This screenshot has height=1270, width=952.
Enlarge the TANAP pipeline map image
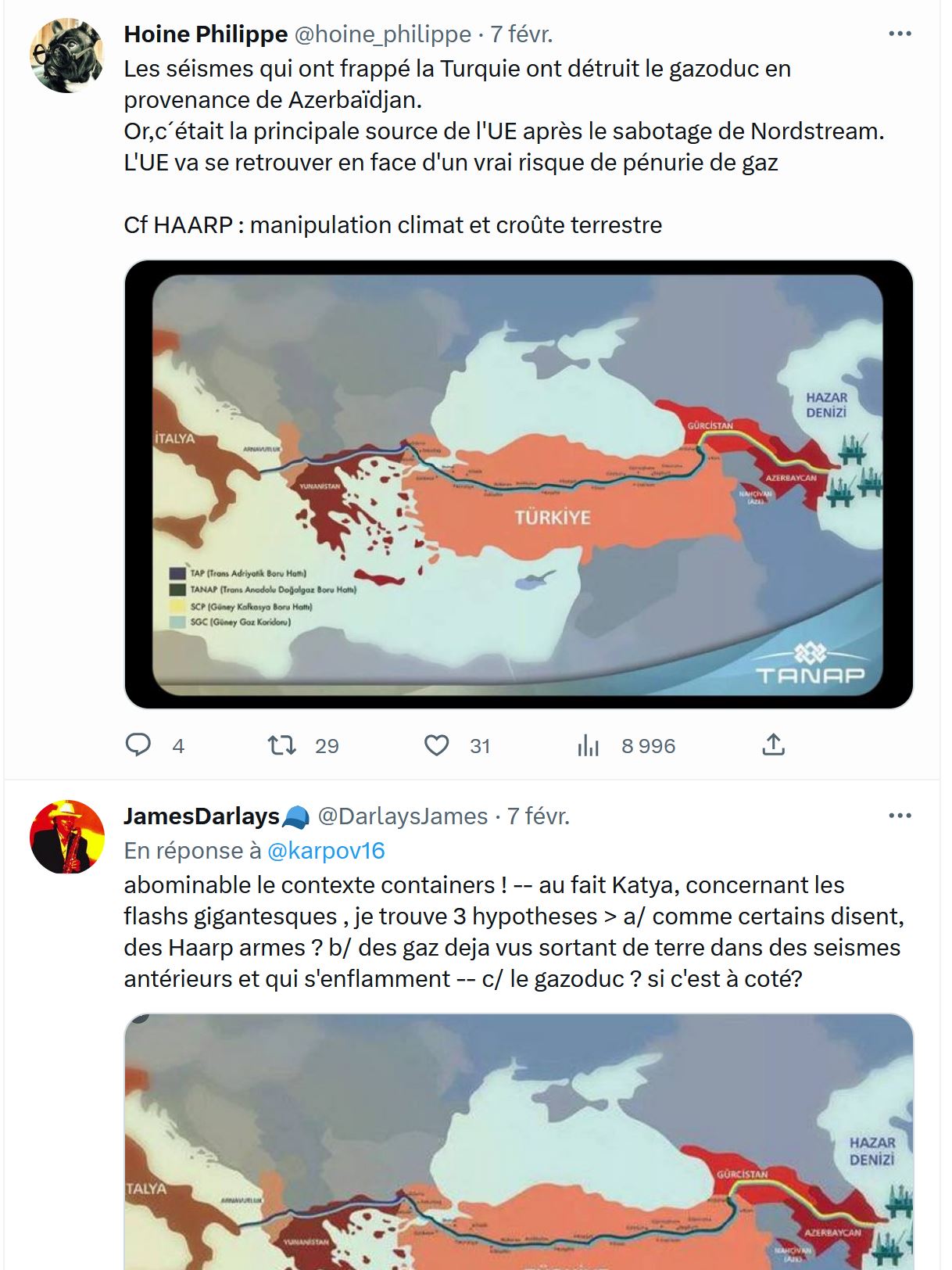click(x=519, y=485)
